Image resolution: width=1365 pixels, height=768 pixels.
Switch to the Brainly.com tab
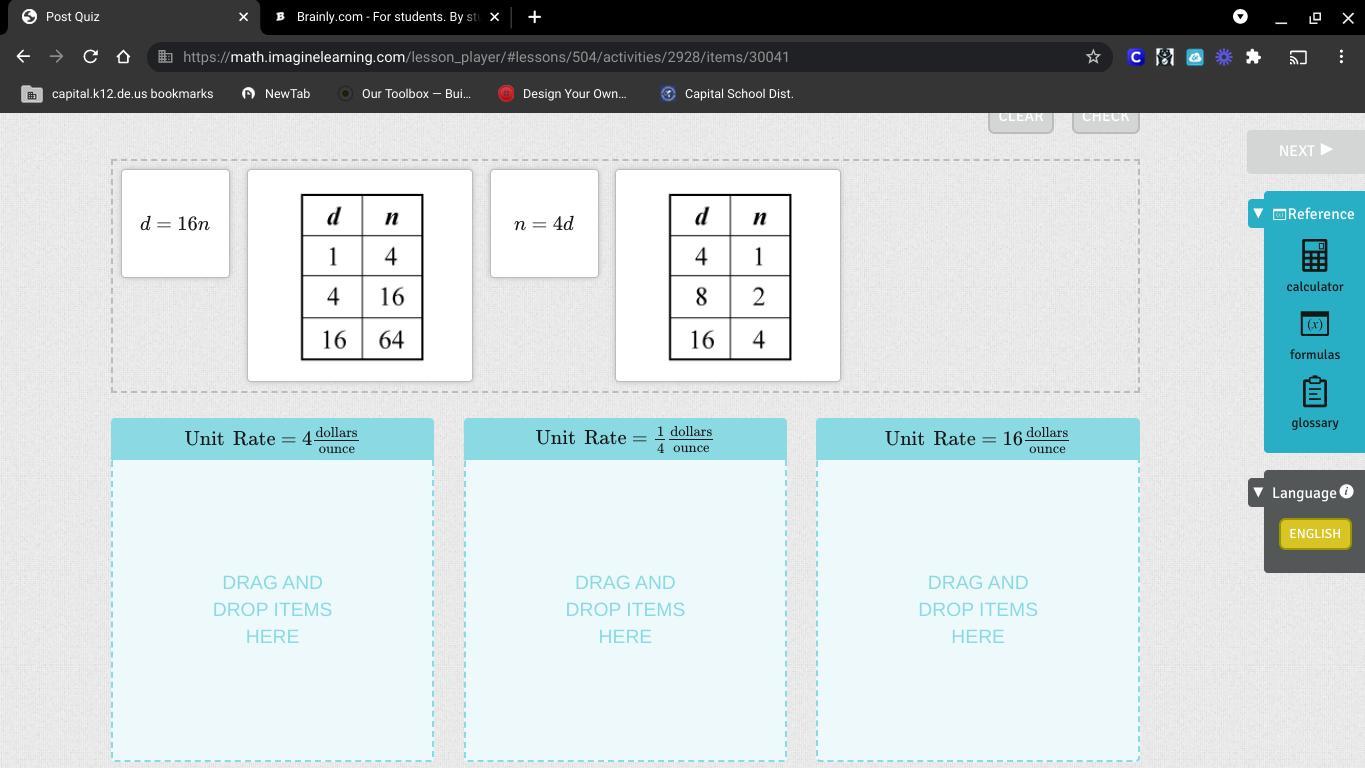tap(386, 17)
